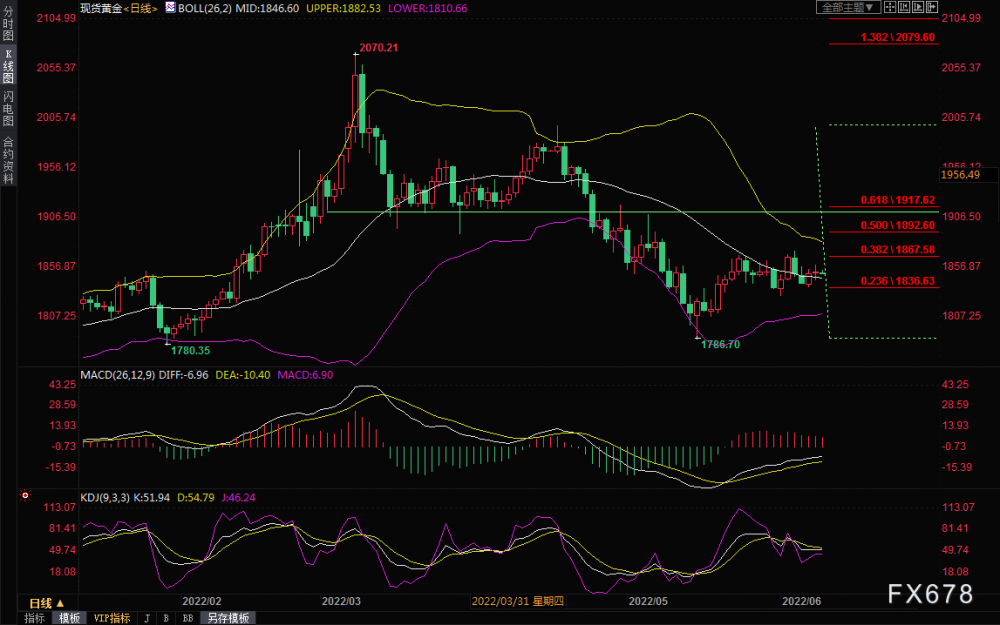
Task: Expand the 日线 period selector arrow
Action: coord(61,603)
